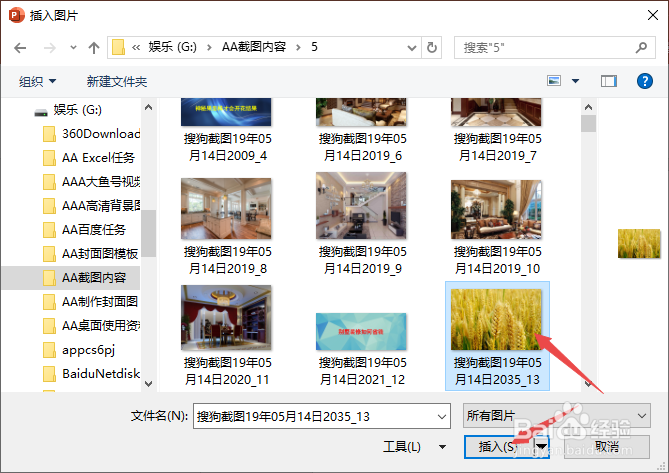669x473 pixels.
Task: Select the kitchen image ending 2019_8
Action: point(227,227)
